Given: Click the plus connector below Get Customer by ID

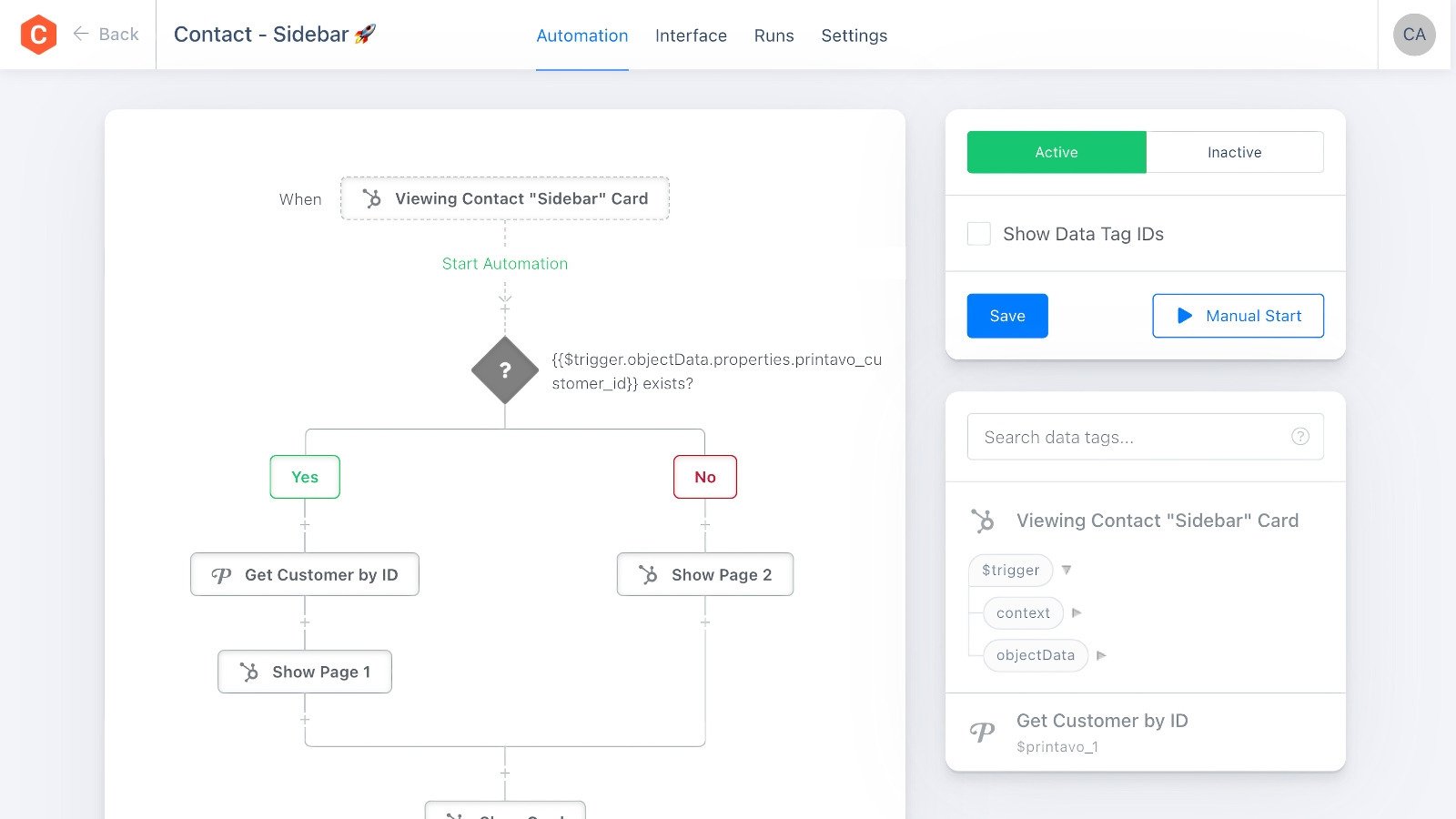Looking at the screenshot, I should tap(305, 622).
